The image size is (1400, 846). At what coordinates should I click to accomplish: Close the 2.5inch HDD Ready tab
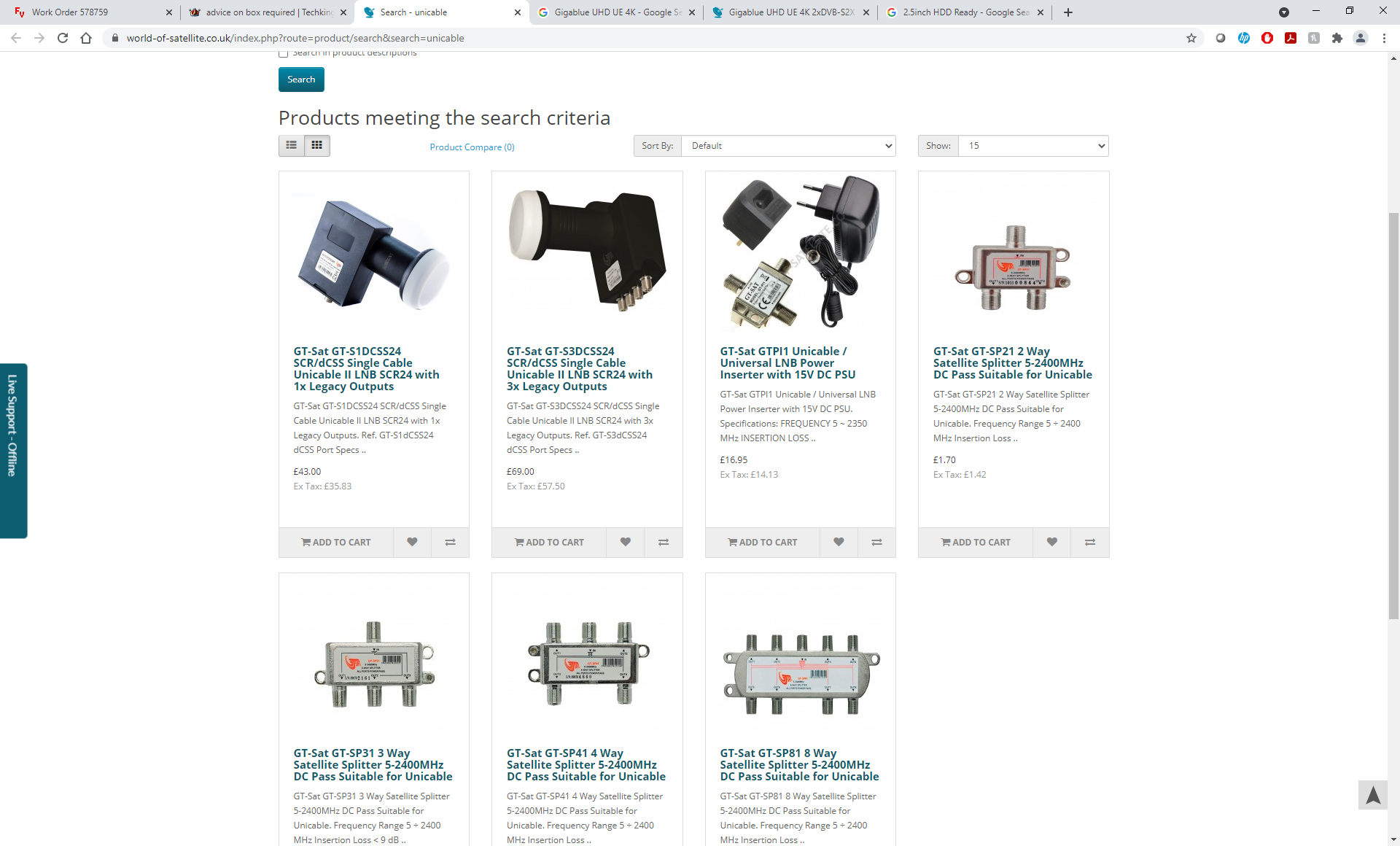tap(1041, 12)
